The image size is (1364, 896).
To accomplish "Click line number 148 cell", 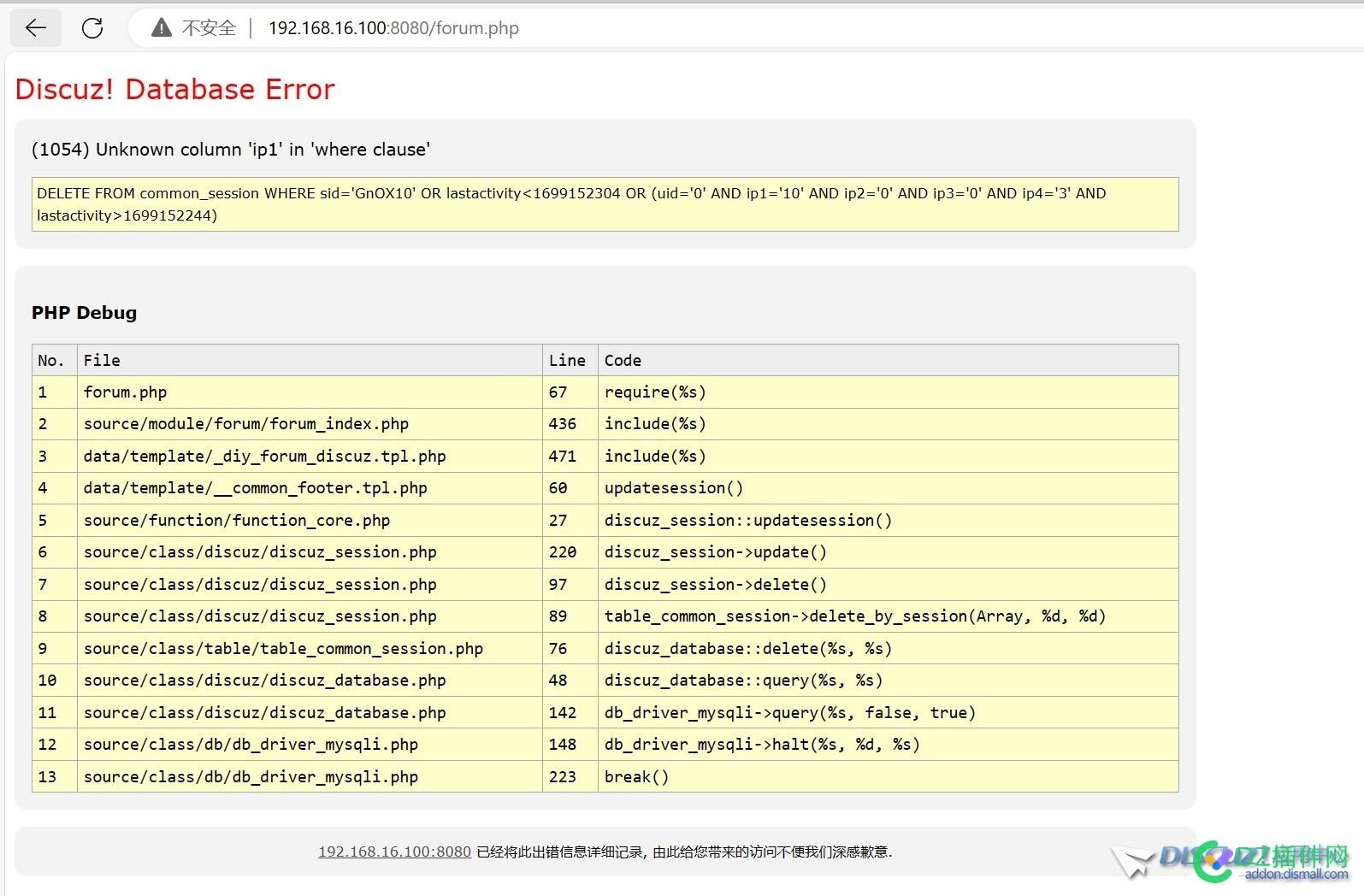I will [570, 745].
